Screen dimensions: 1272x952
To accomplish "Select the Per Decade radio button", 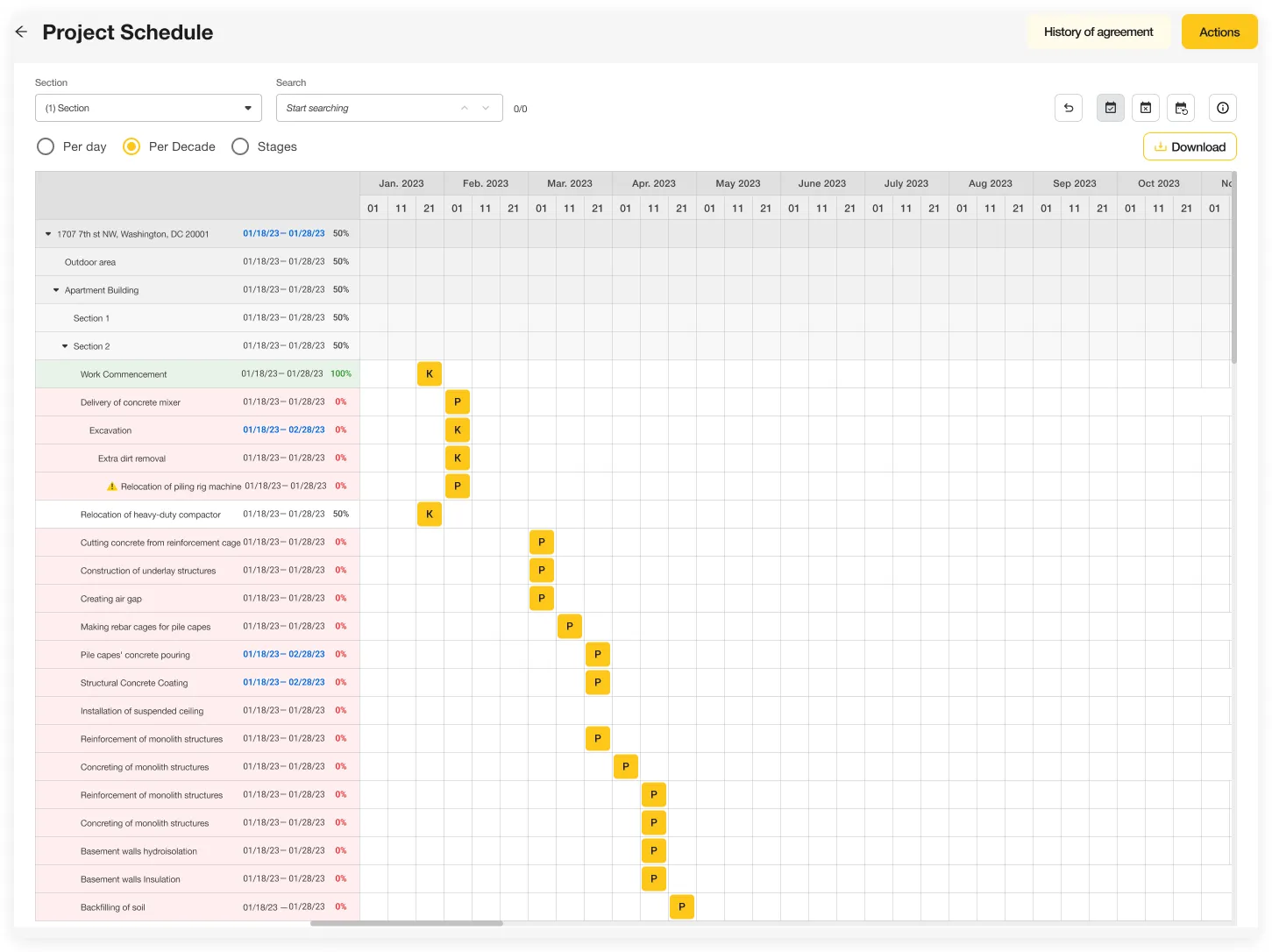I will pos(131,146).
